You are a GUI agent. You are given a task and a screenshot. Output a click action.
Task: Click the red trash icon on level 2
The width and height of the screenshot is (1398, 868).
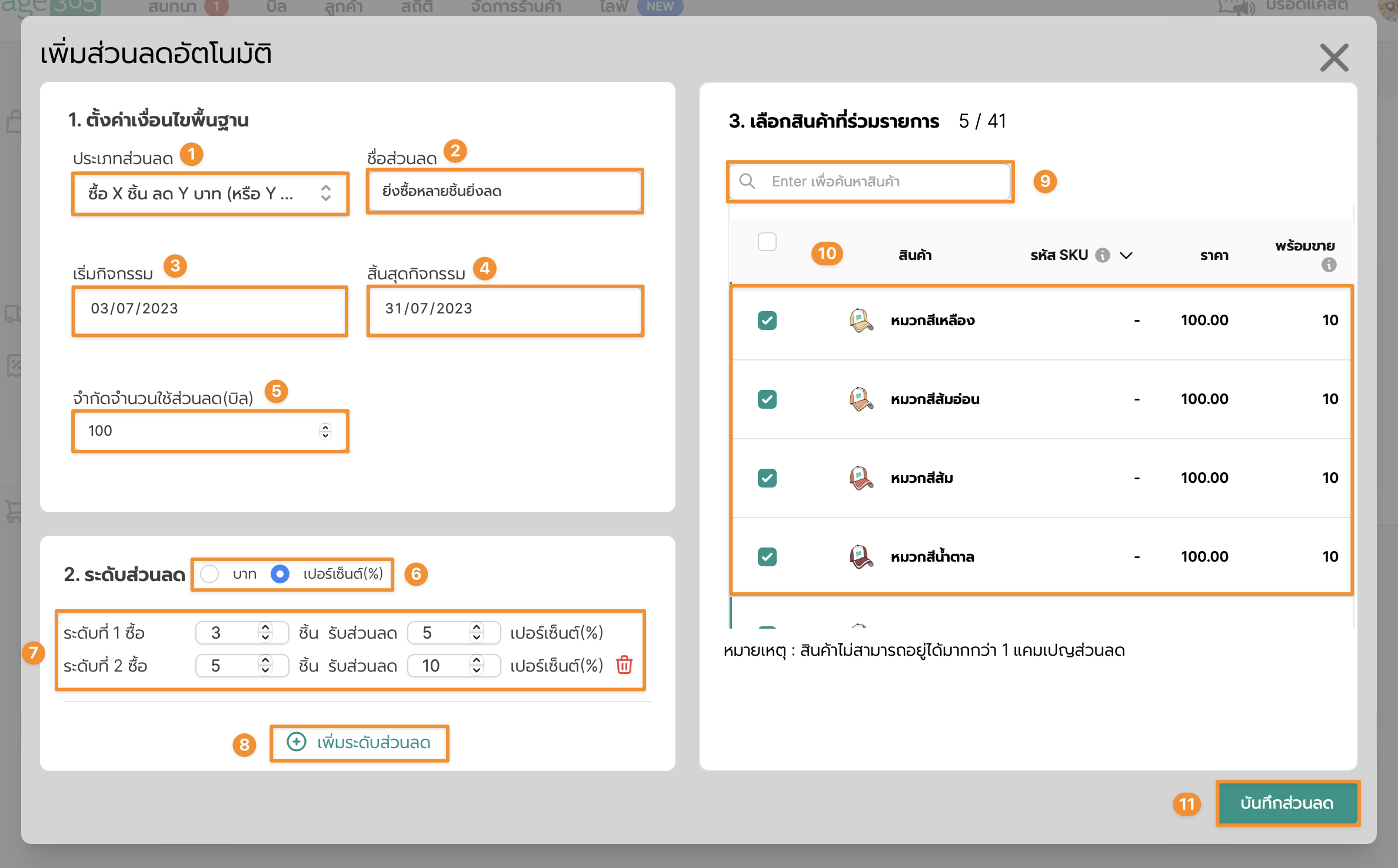pos(624,665)
